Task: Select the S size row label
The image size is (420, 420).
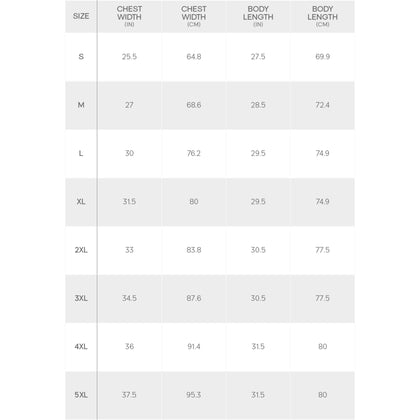Action: point(81,57)
